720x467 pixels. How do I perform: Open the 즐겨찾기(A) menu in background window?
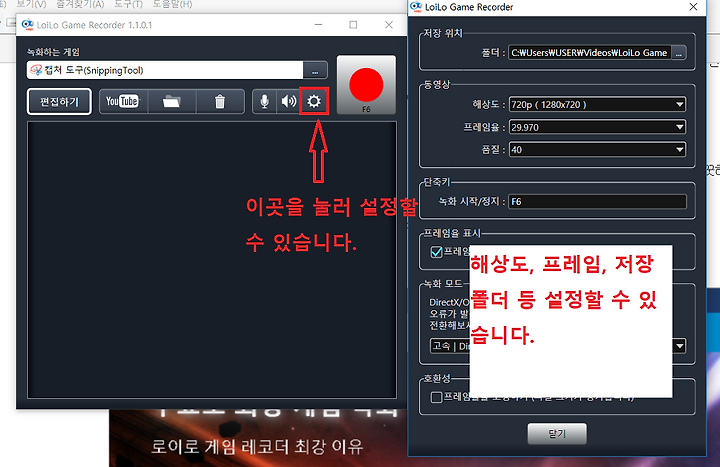(80, 4)
